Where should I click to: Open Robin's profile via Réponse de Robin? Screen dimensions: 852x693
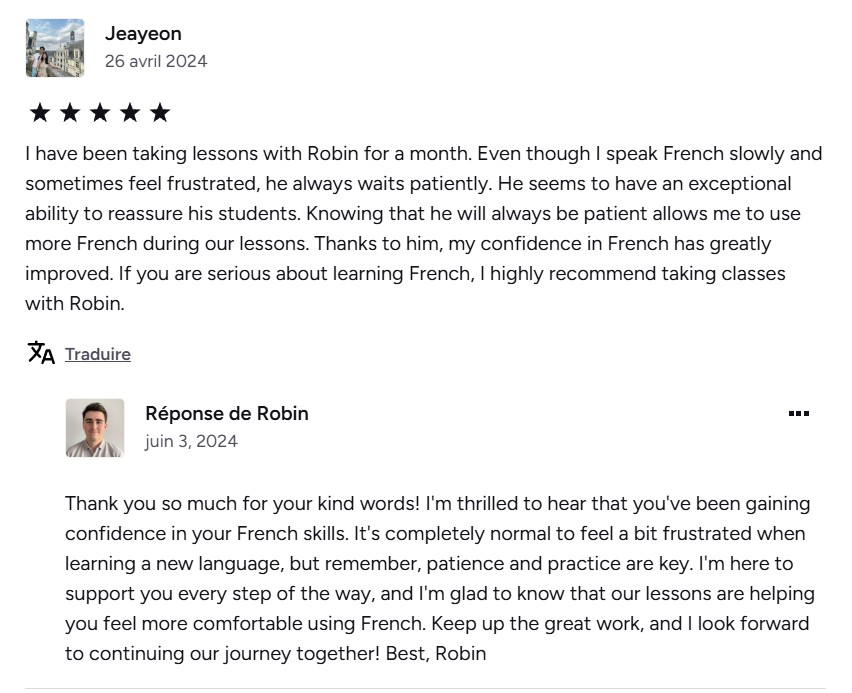pos(226,413)
